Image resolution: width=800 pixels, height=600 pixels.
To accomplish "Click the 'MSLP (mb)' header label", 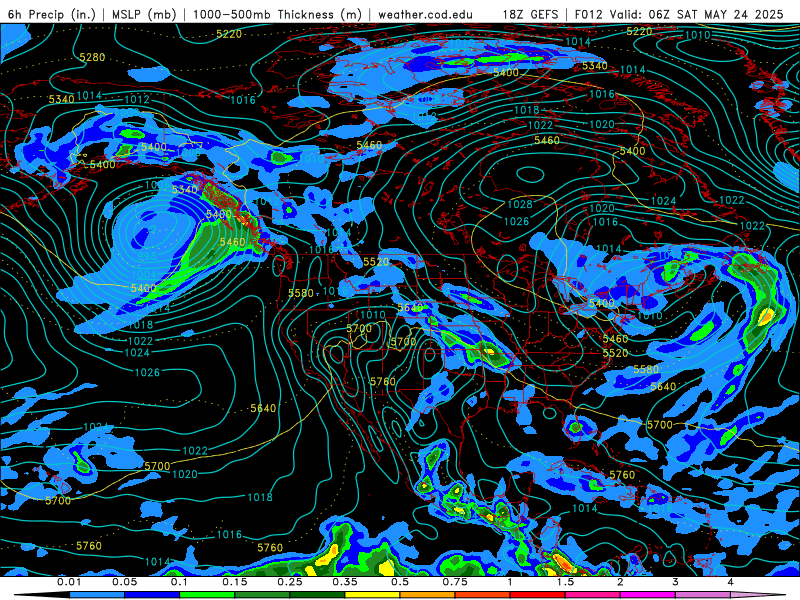I will click(x=144, y=14).
